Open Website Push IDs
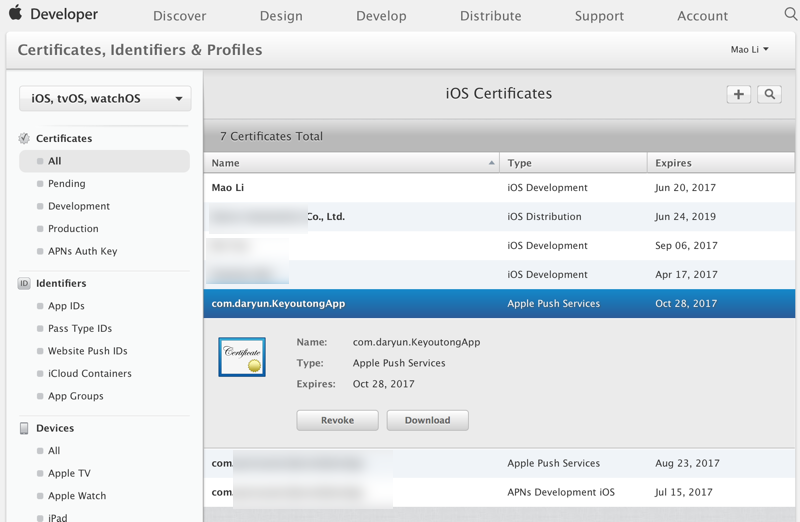800x522 pixels. click(87, 351)
